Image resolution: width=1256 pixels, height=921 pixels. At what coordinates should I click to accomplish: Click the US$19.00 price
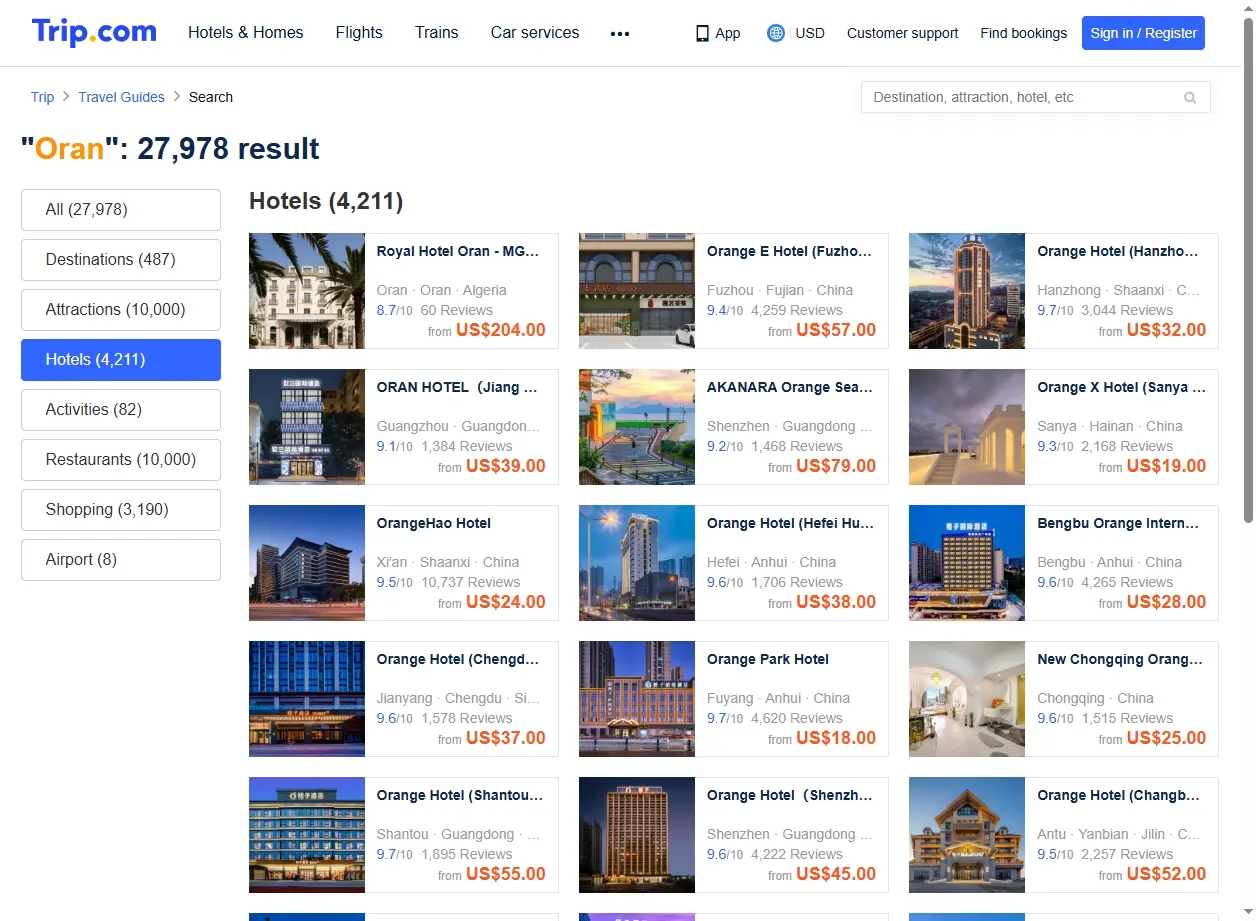coord(1166,466)
